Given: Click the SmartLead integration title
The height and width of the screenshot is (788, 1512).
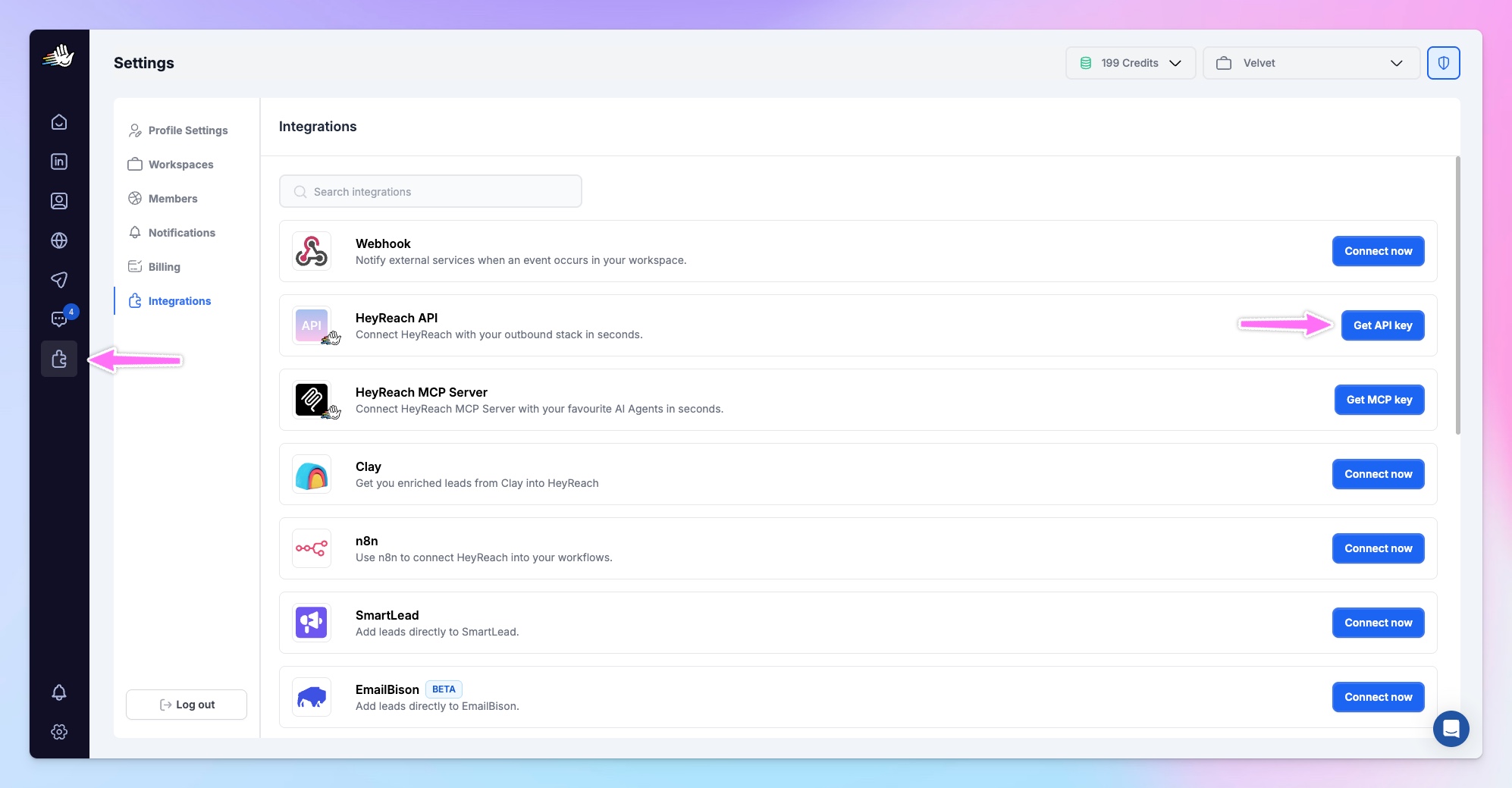Looking at the screenshot, I should [x=387, y=615].
